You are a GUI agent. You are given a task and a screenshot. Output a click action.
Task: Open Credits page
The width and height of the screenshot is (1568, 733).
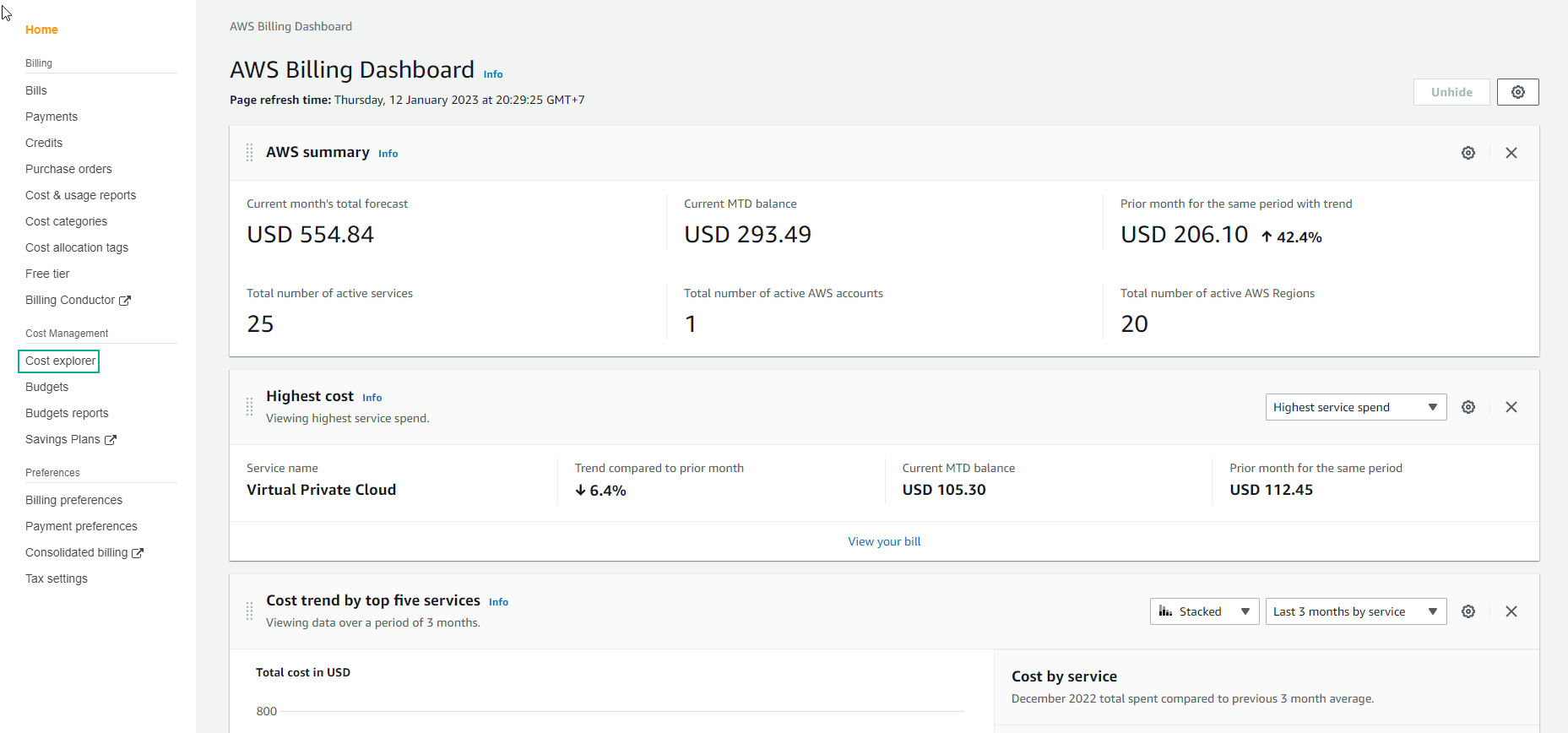tap(44, 143)
